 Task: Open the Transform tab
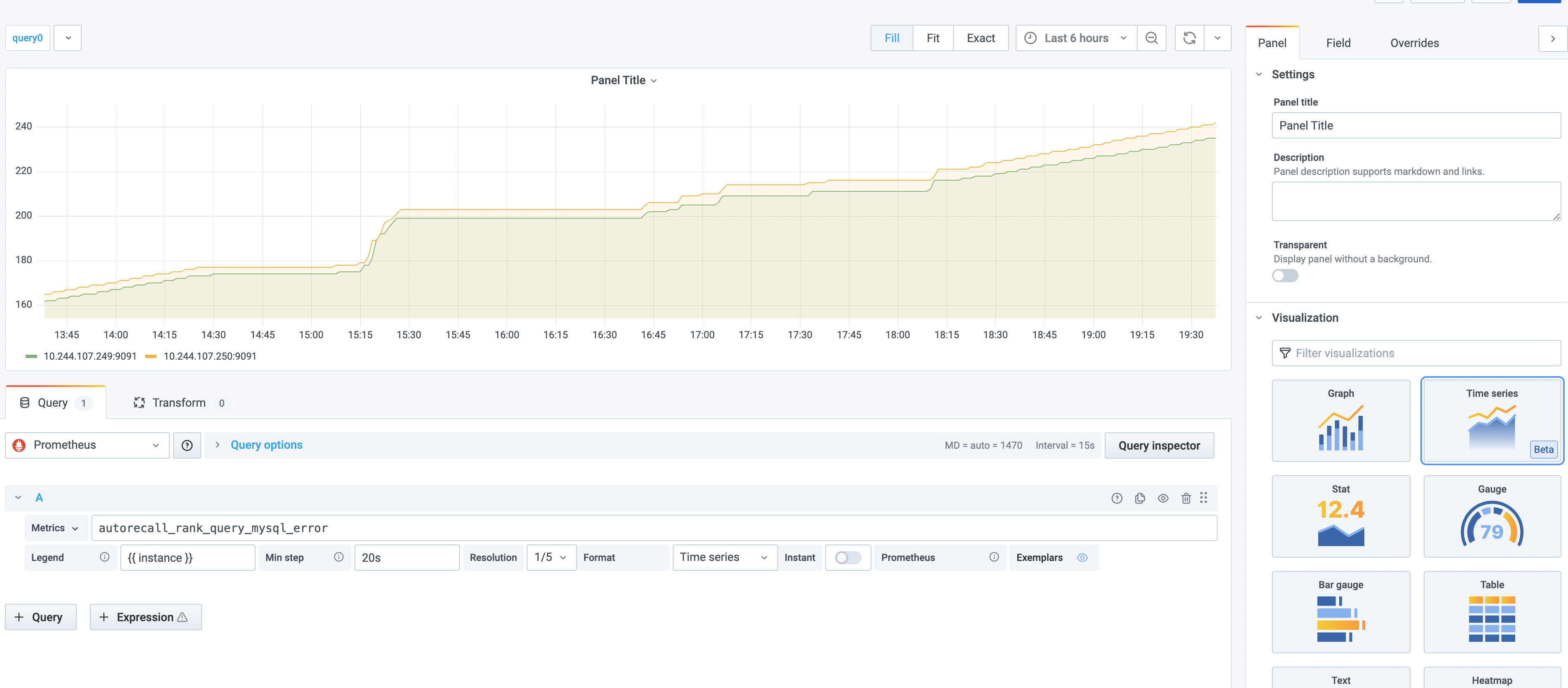coord(180,403)
